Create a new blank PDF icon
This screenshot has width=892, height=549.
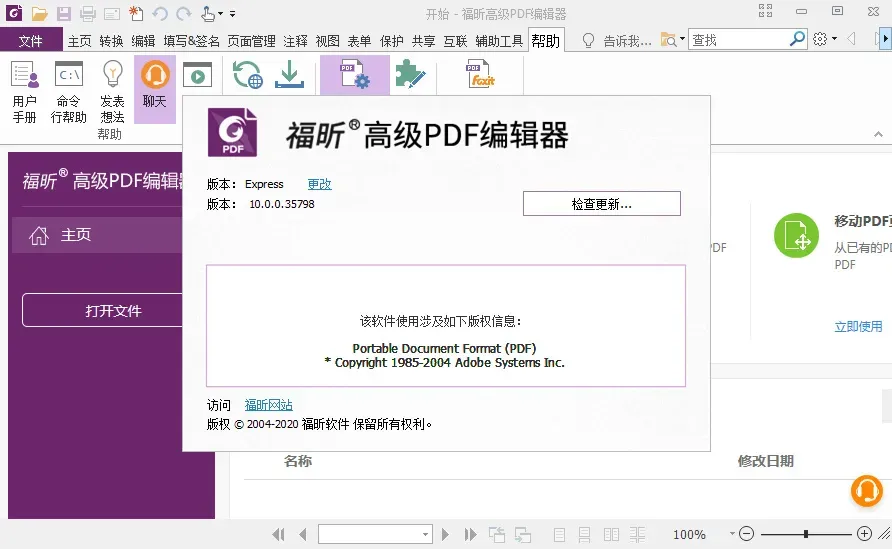coord(136,13)
